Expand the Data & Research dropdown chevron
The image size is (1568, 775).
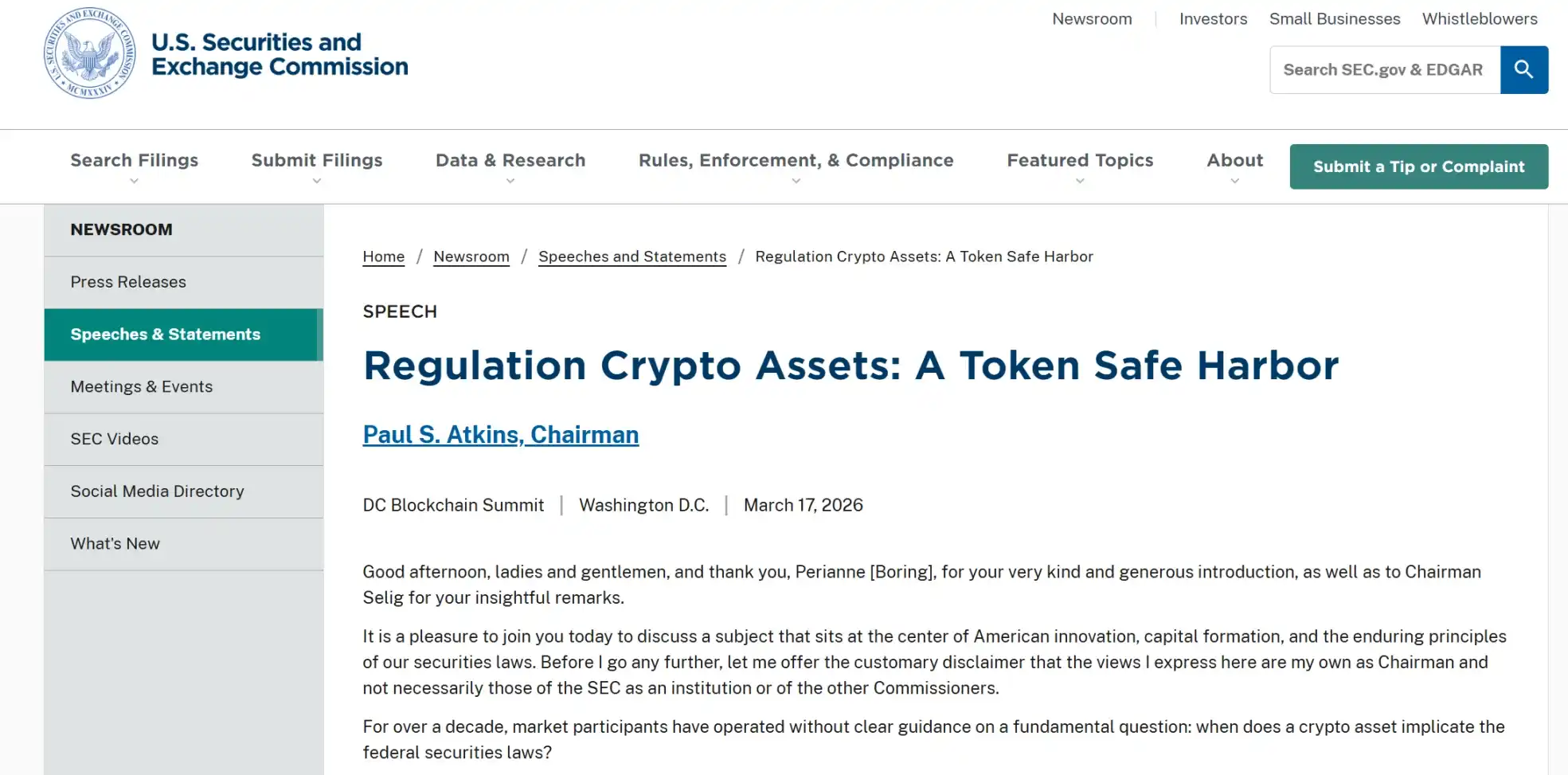coord(510,181)
